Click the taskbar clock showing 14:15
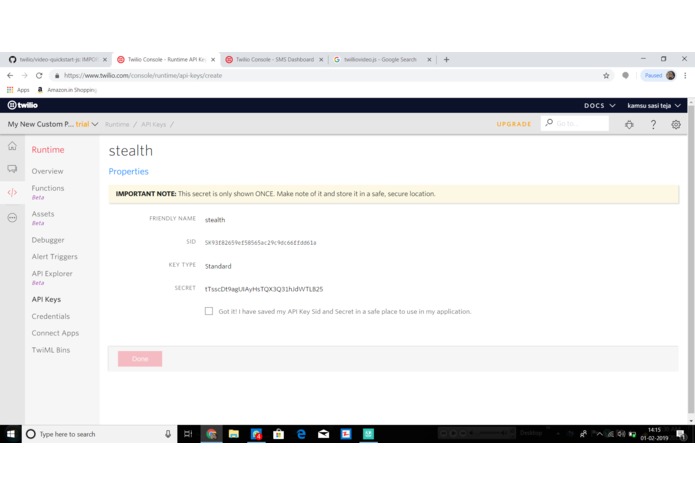 pyautogui.click(x=654, y=434)
